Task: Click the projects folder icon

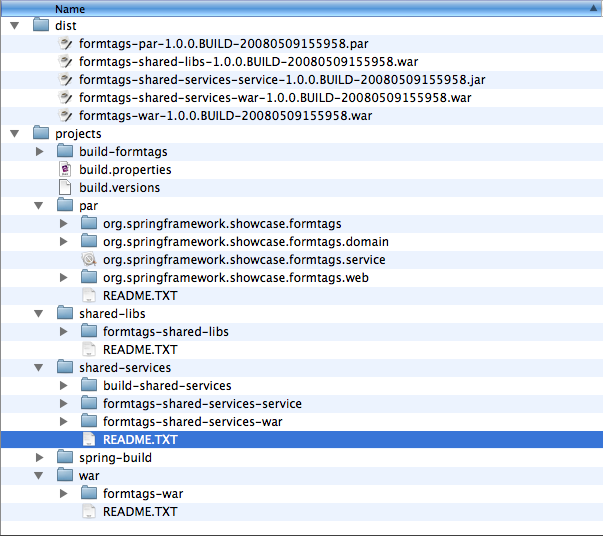Action: pos(41,133)
